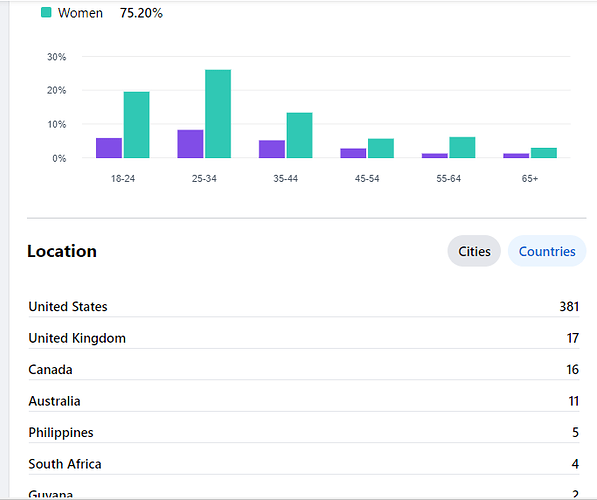Click the Women legend color swatch

point(46,13)
